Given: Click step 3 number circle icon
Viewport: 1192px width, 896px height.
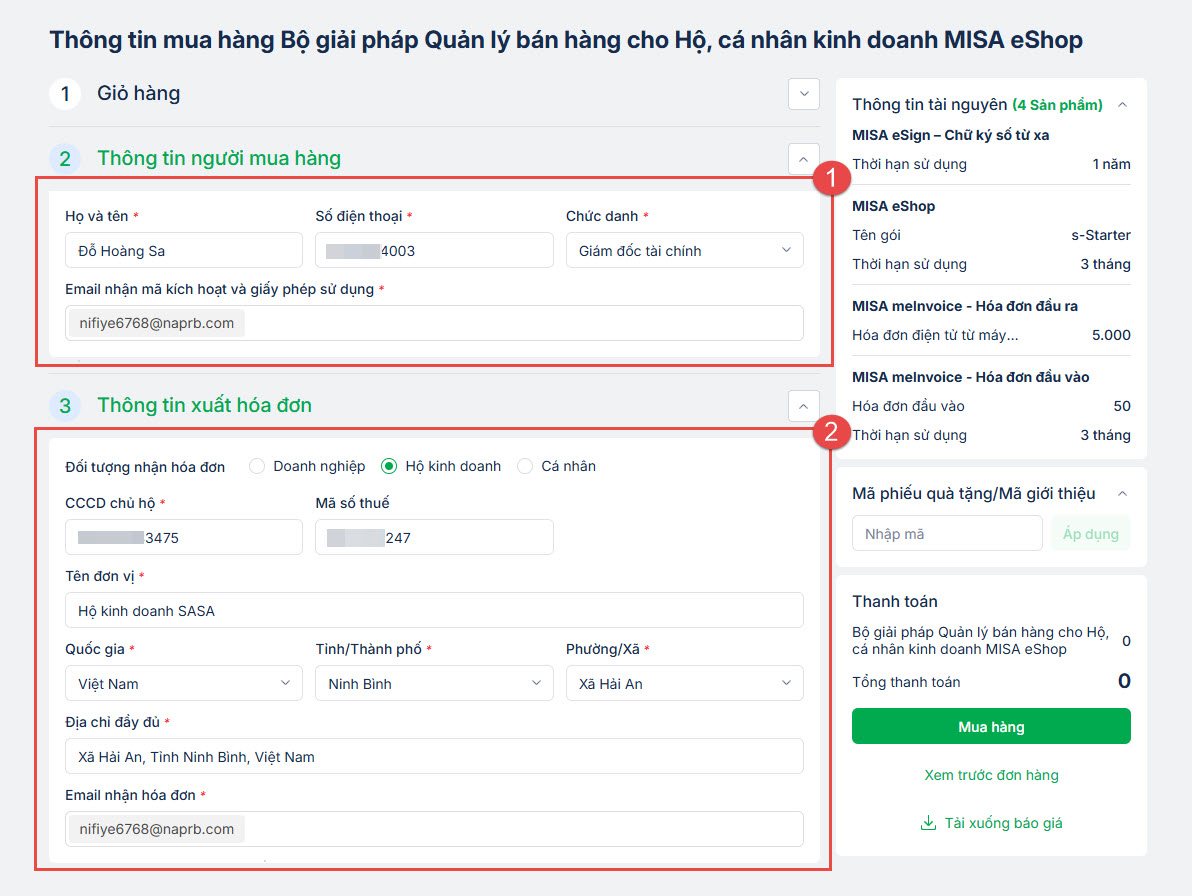Looking at the screenshot, I should pyautogui.click(x=65, y=405).
